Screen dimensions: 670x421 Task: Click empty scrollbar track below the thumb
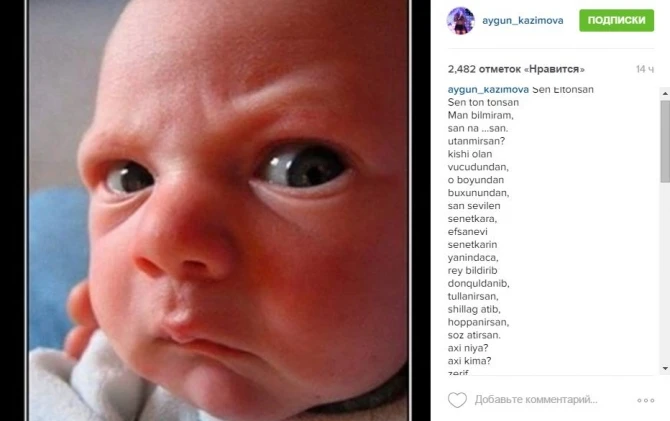pyautogui.click(x=665, y=274)
